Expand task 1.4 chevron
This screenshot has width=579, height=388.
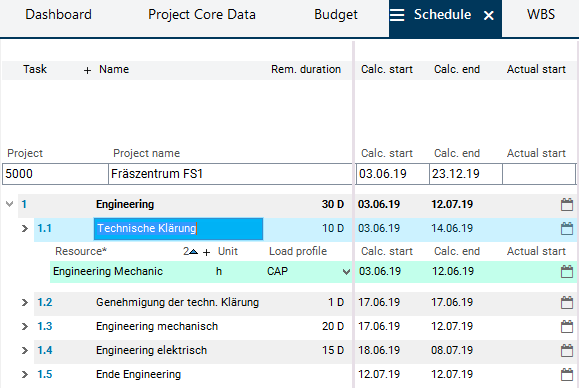(x=25, y=350)
